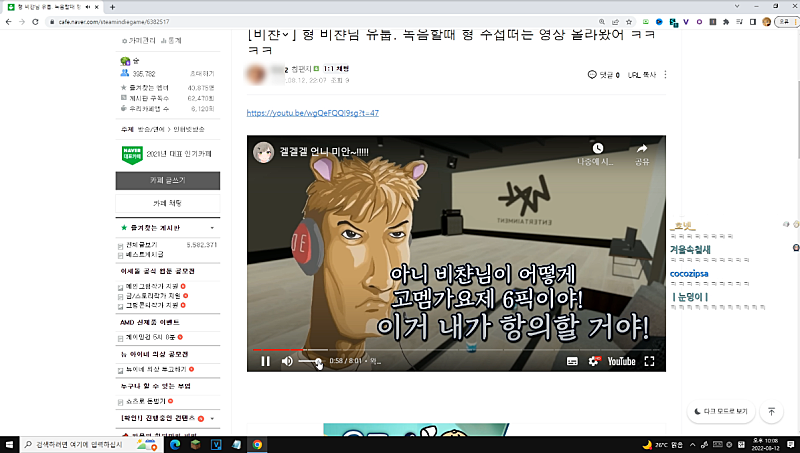The width and height of the screenshot is (800, 453).
Task: Open tab search chevron
Action: [x=737, y=6]
